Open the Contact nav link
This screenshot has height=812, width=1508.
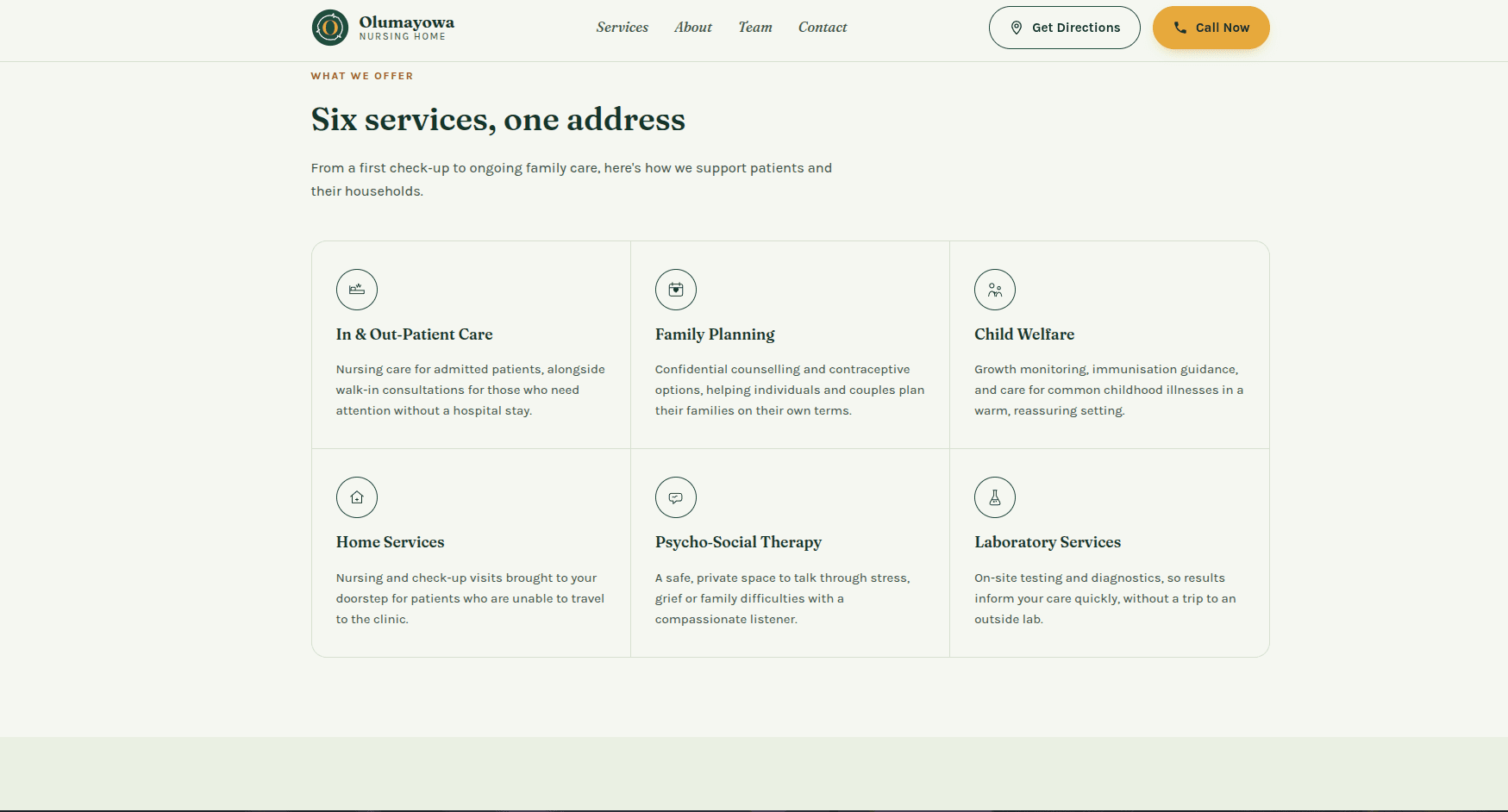tap(822, 28)
